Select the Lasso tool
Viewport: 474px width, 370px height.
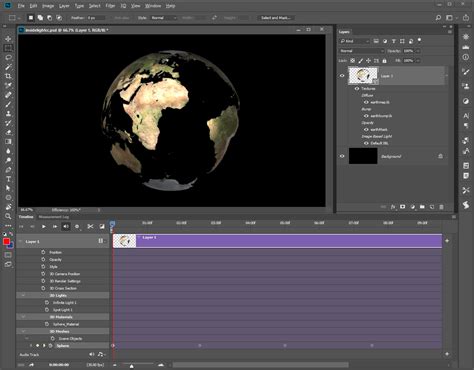click(x=8, y=57)
